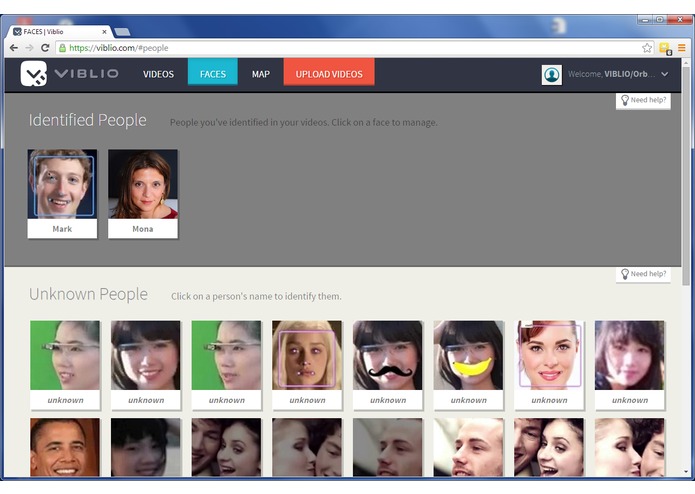The width and height of the screenshot is (695, 494).
Task: Click the Viblio logo icon
Action: [x=34, y=74]
